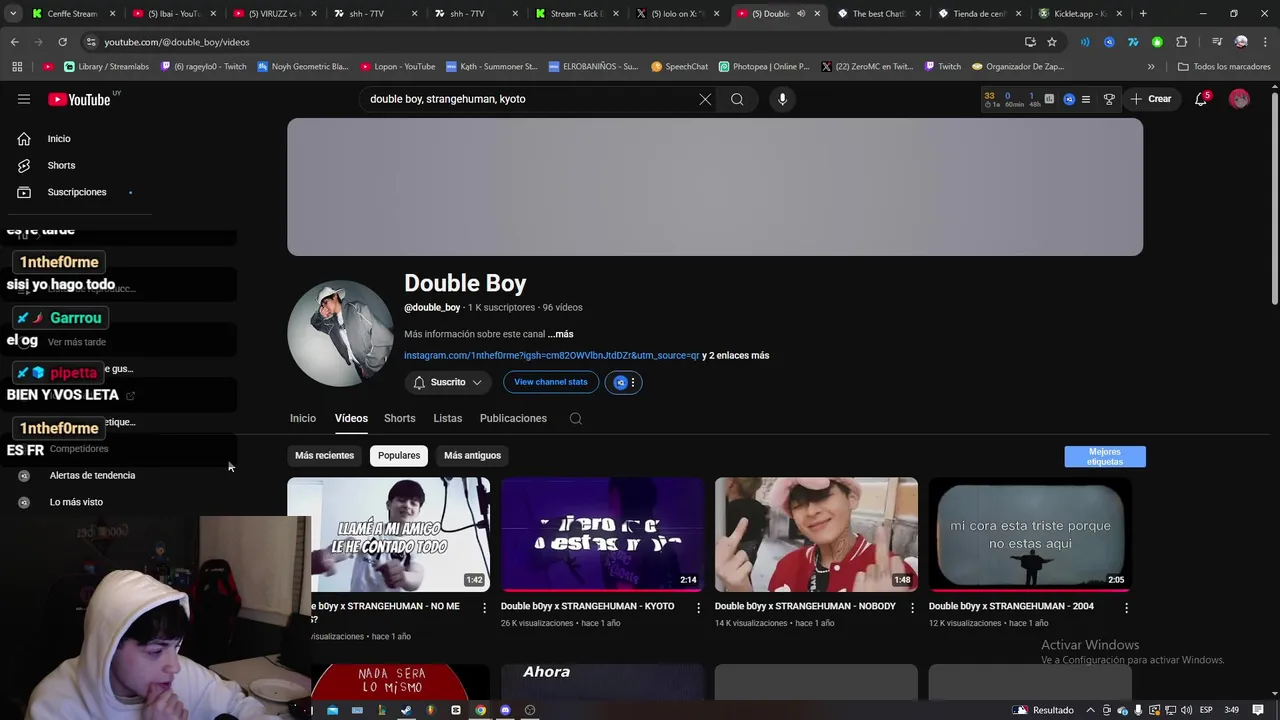
Task: Open Alertas de tendencia in sidebar
Action: pyautogui.click(x=92, y=476)
